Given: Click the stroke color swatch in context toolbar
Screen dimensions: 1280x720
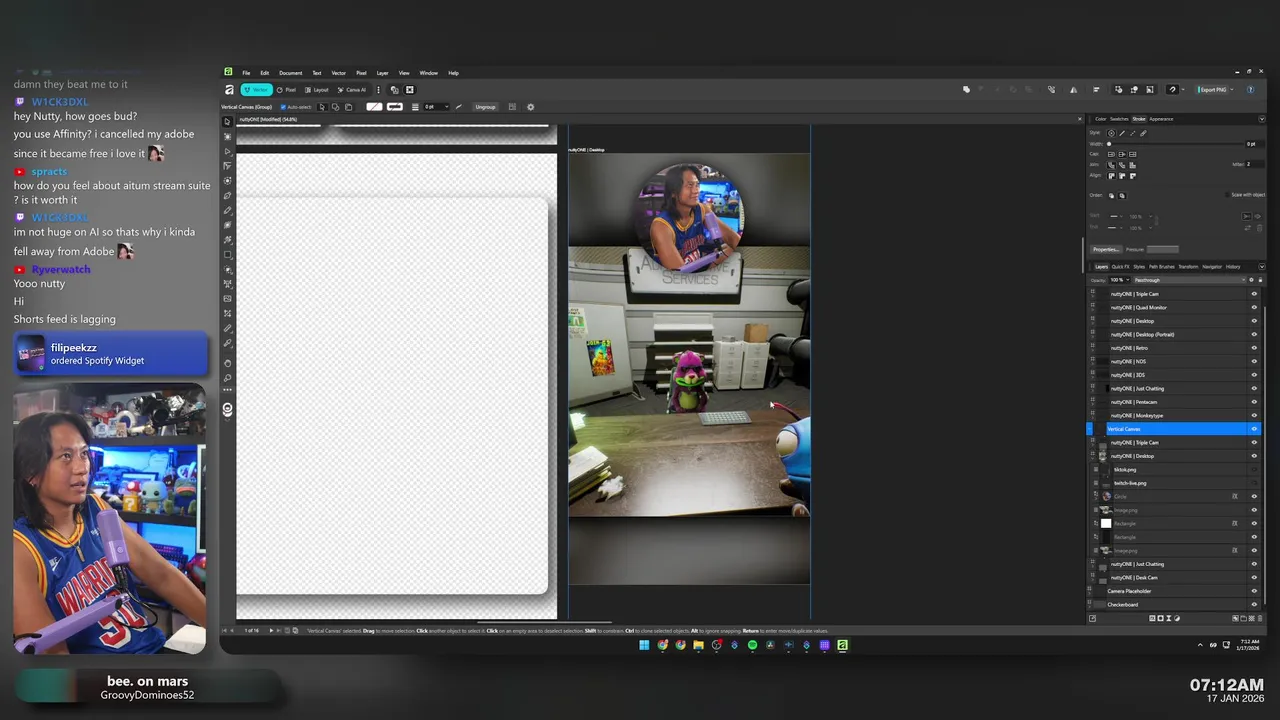Looking at the screenshot, I should pyautogui.click(x=395, y=107).
